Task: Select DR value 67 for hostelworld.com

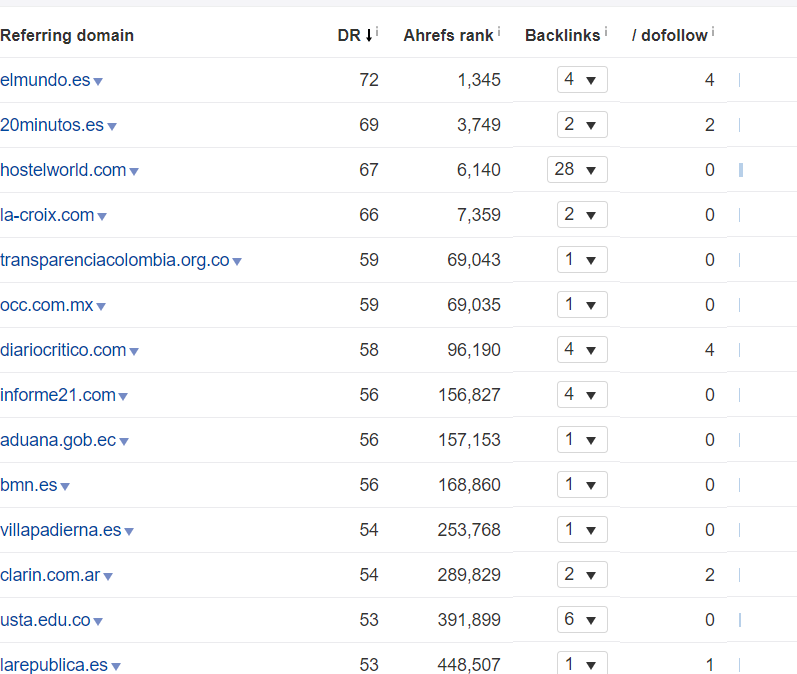Action: click(369, 170)
